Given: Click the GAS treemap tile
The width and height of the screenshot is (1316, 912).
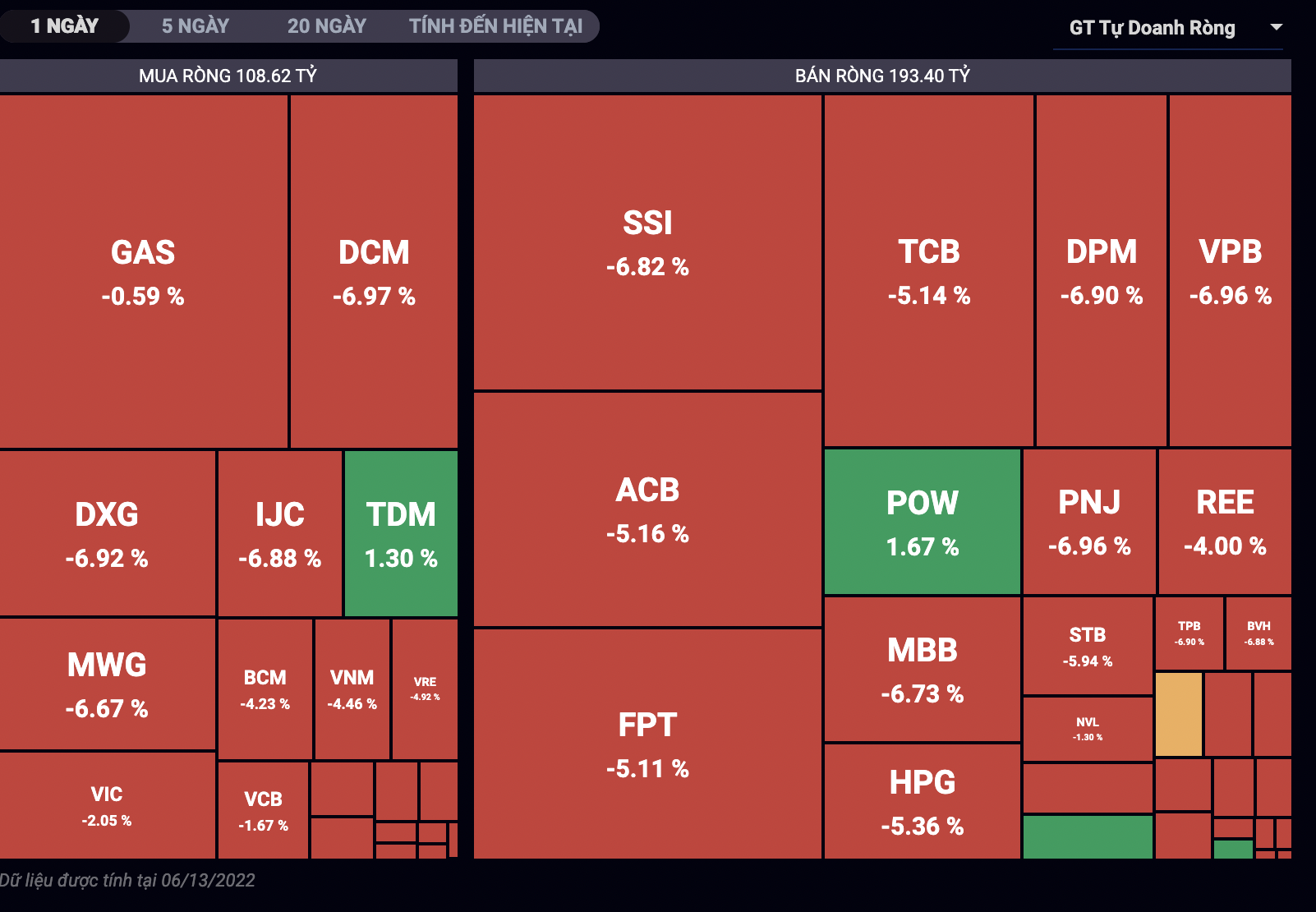Looking at the screenshot, I should pos(143,271).
